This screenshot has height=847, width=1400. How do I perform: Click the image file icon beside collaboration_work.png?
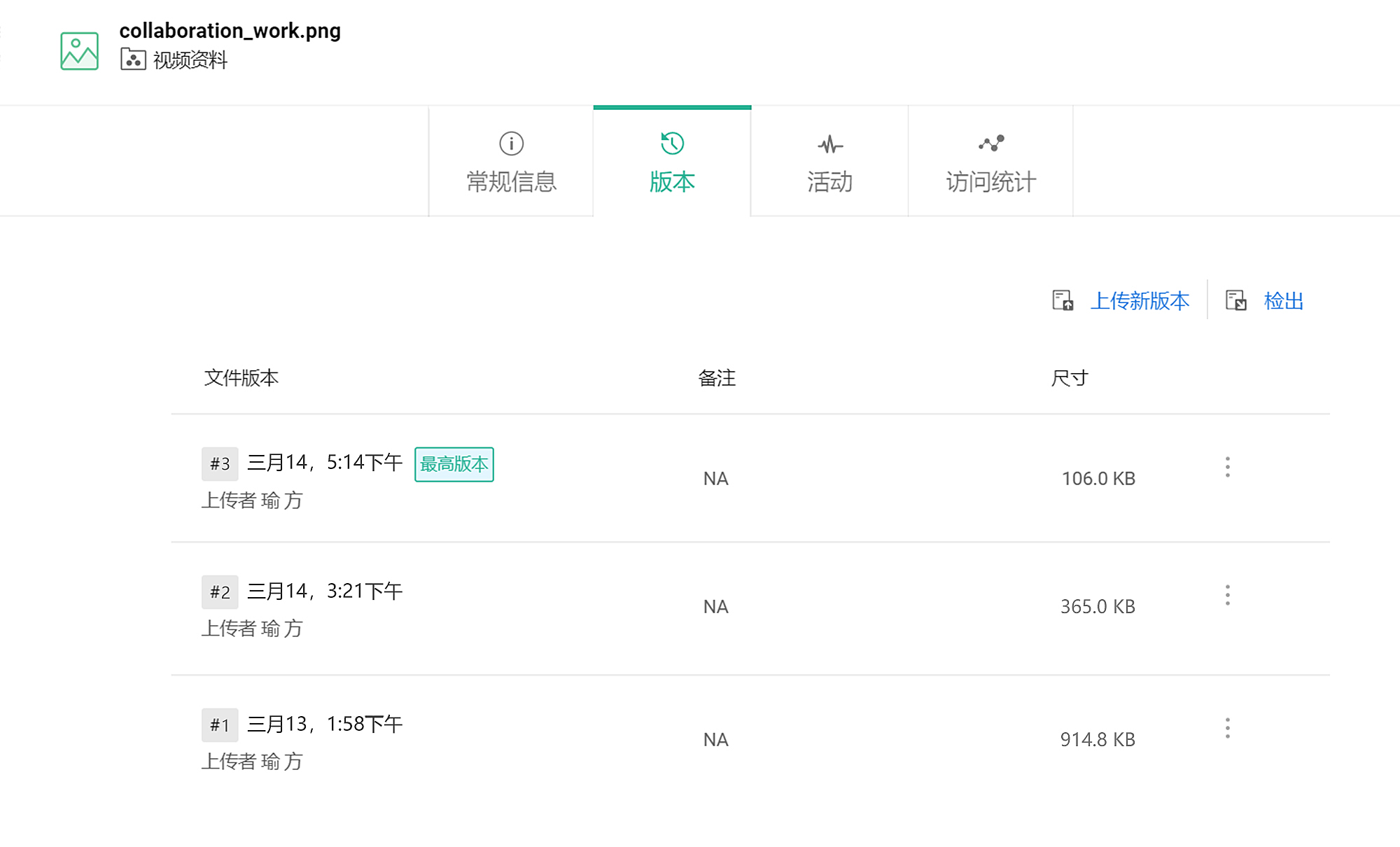tap(79, 51)
